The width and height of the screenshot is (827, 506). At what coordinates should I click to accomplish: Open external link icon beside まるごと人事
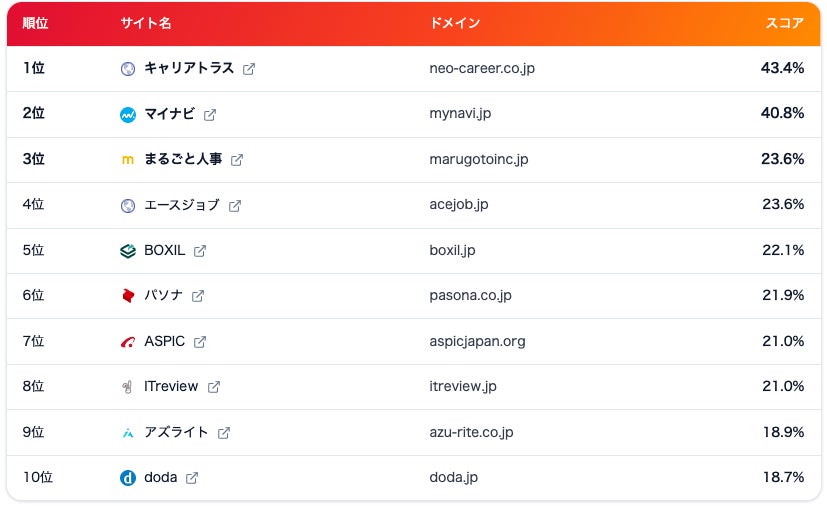(x=237, y=160)
